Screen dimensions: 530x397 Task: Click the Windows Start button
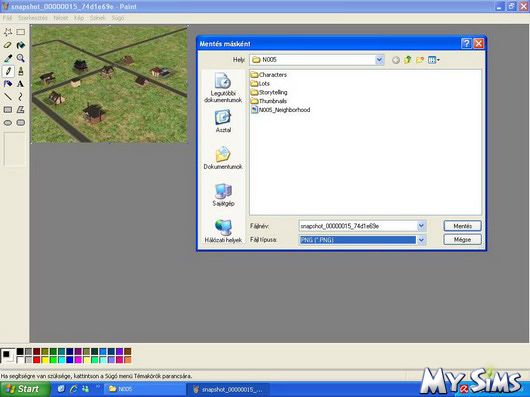[x=25, y=389]
